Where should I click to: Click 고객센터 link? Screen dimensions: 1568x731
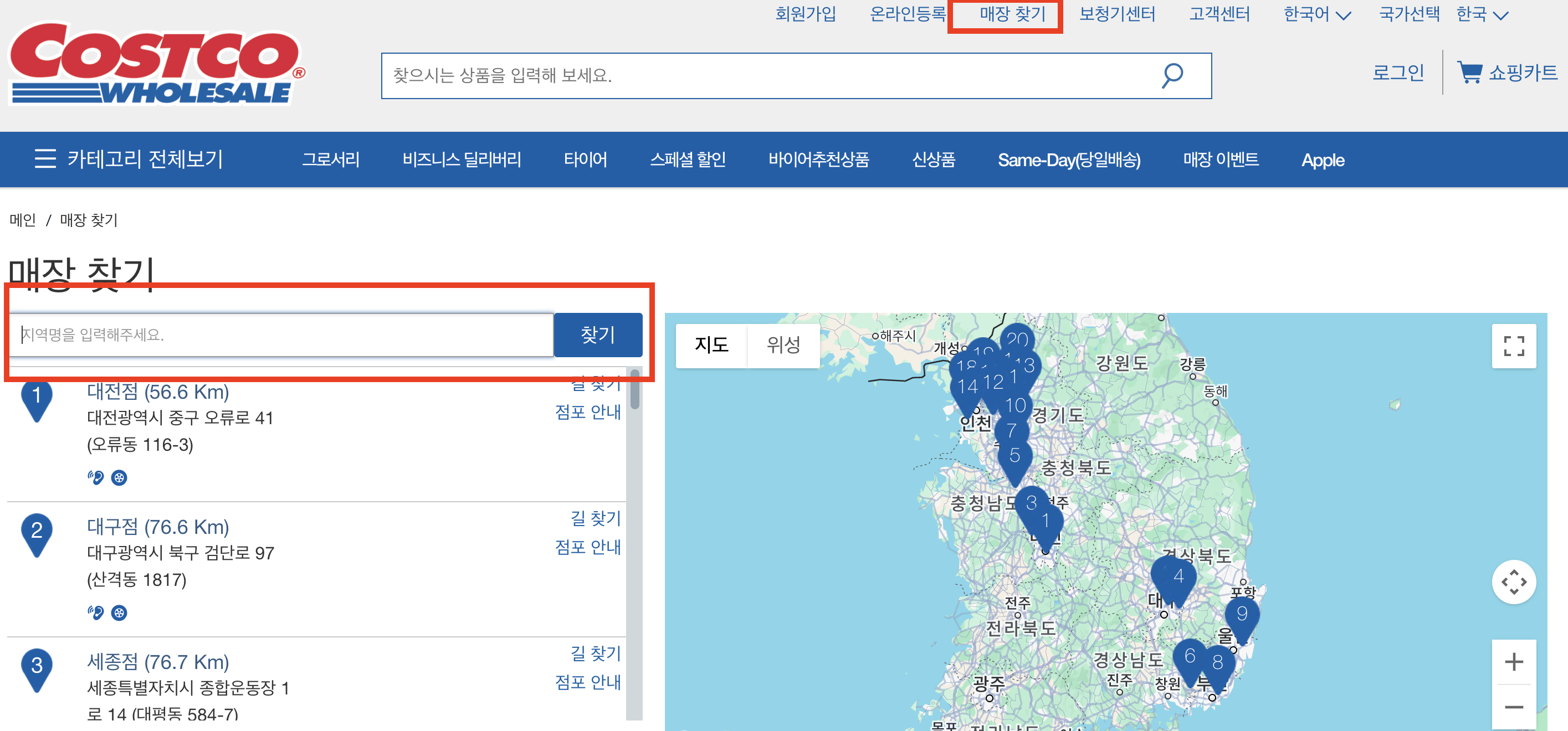click(x=1219, y=14)
